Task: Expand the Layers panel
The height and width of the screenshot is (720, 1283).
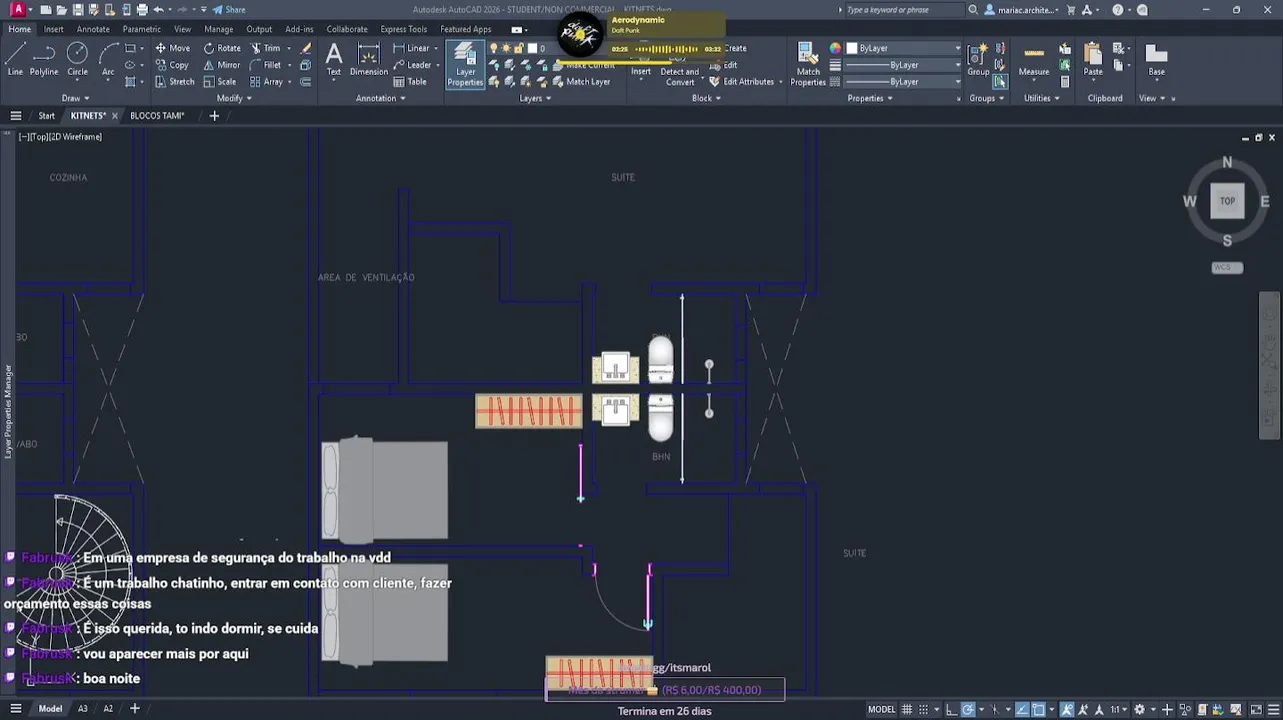Action: (535, 98)
